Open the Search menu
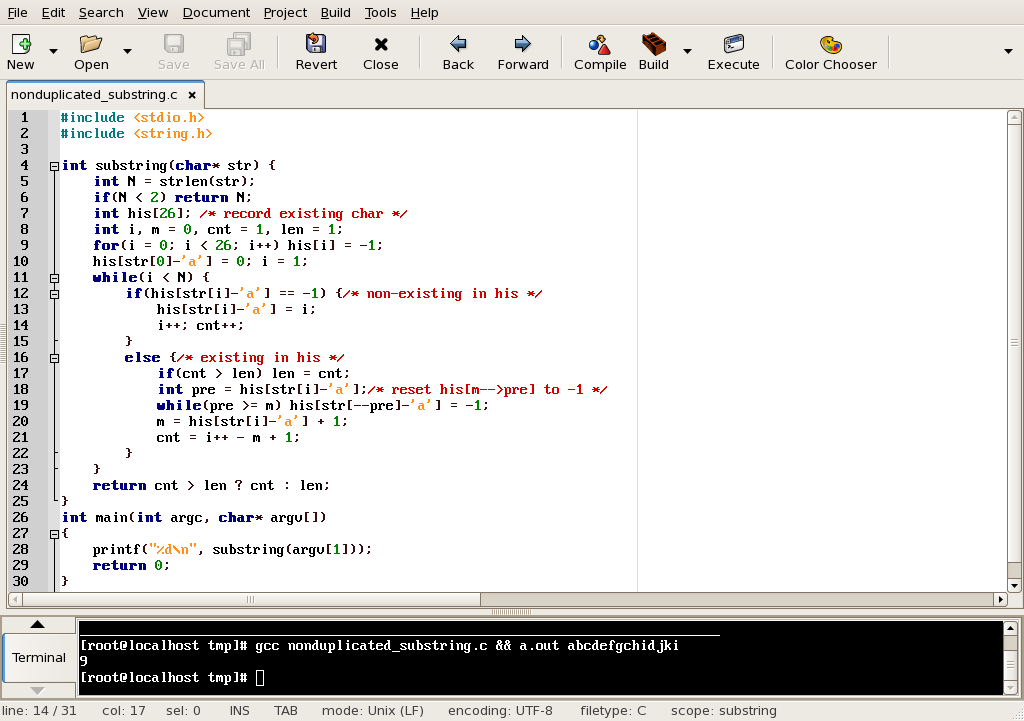This screenshot has height=721, width=1024. 101,12
